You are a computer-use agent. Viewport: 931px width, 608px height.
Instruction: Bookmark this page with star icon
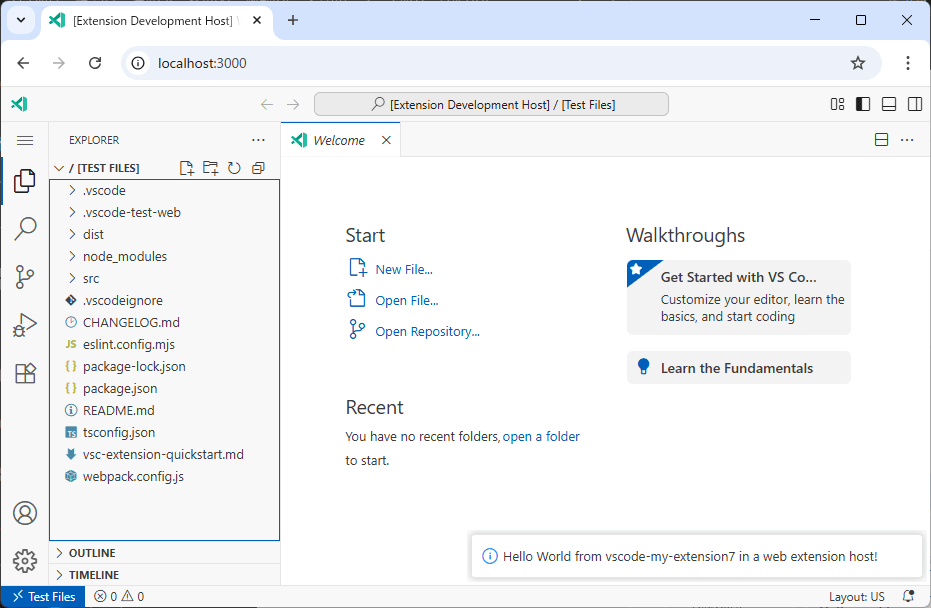857,63
